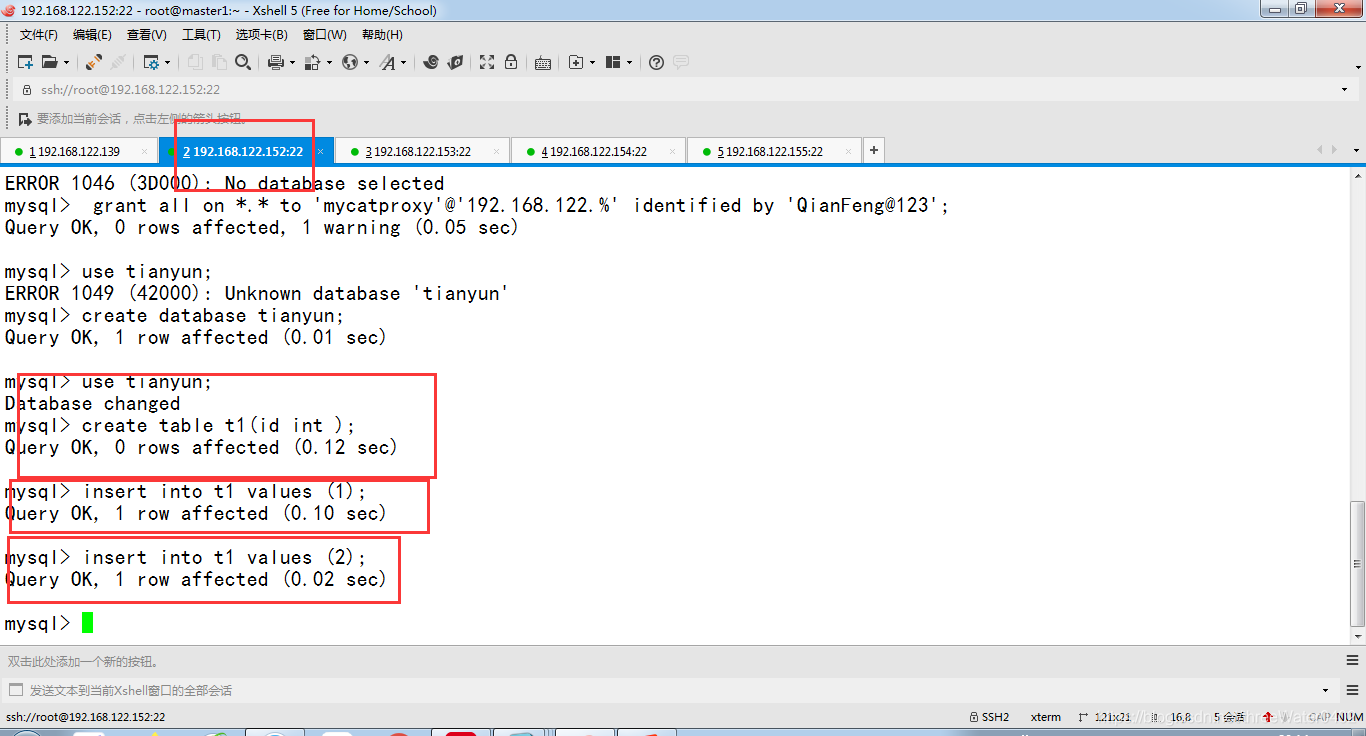The height and width of the screenshot is (736, 1366).
Task: Click the compose bar target icon
Action: tap(15, 690)
